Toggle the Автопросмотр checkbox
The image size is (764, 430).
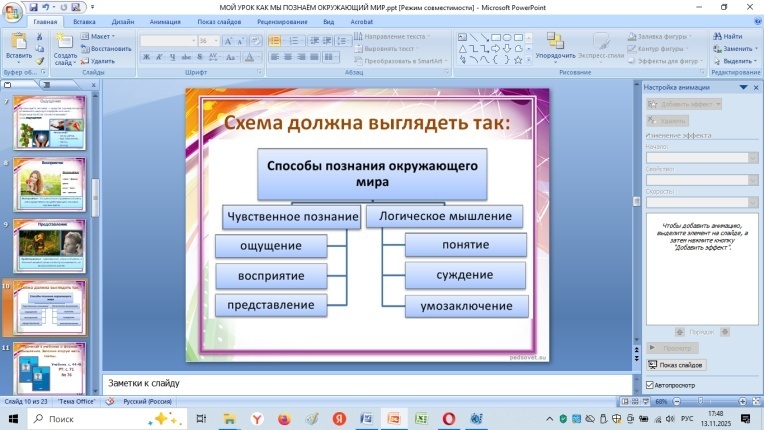[x=650, y=385]
